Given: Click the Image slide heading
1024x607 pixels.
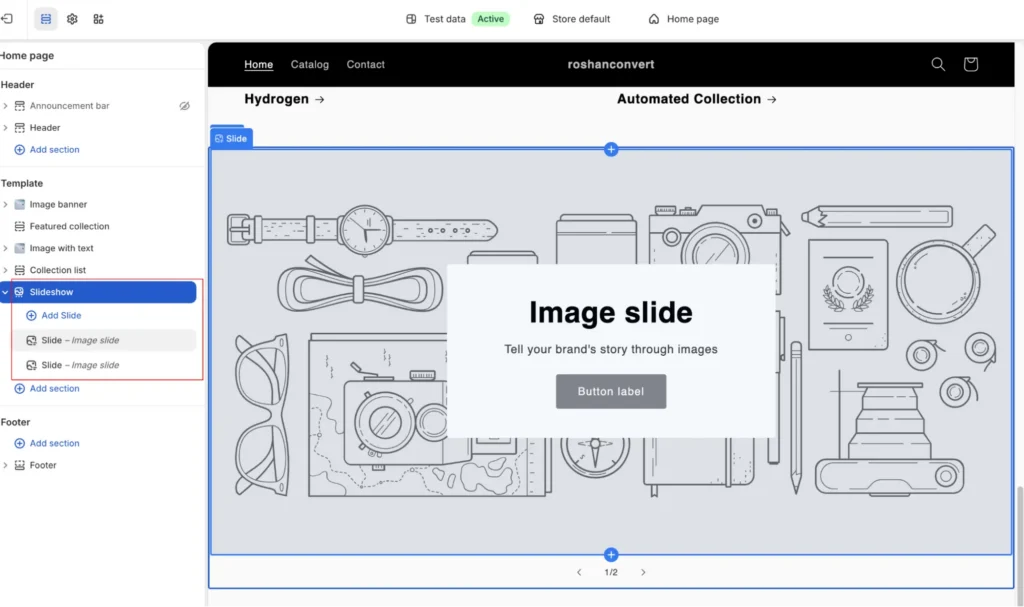Looking at the screenshot, I should pyautogui.click(x=611, y=312).
